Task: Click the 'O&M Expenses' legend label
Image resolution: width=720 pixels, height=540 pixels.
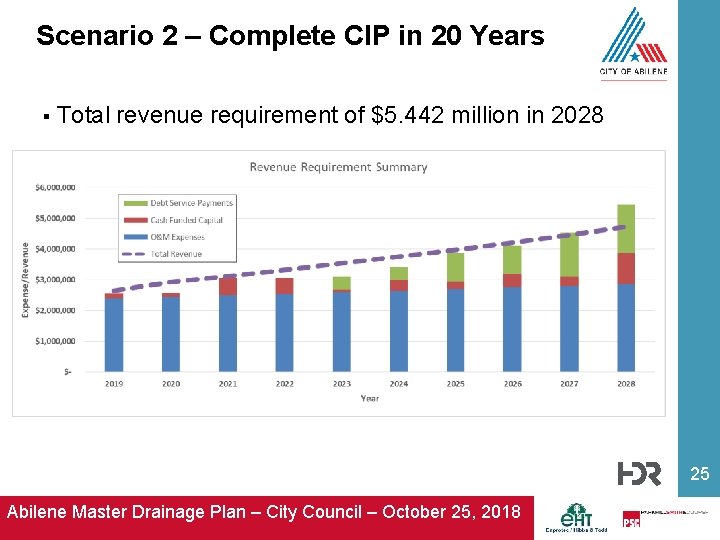Action: (178, 237)
